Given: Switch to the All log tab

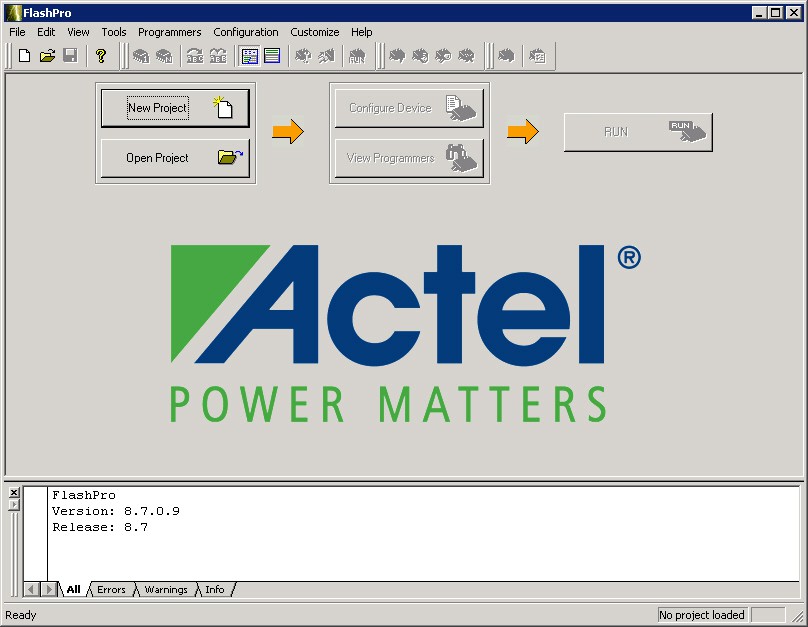Looking at the screenshot, I should [74, 589].
